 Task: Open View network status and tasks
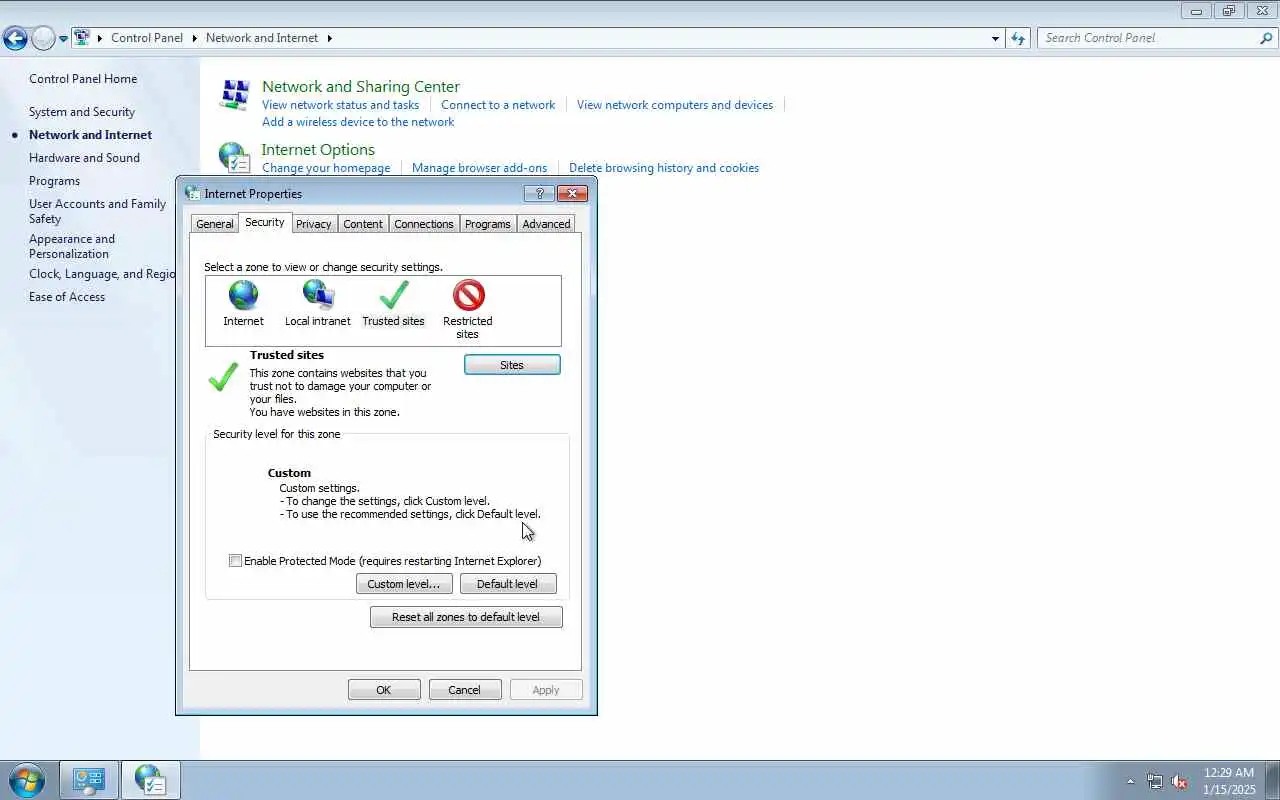(x=340, y=105)
